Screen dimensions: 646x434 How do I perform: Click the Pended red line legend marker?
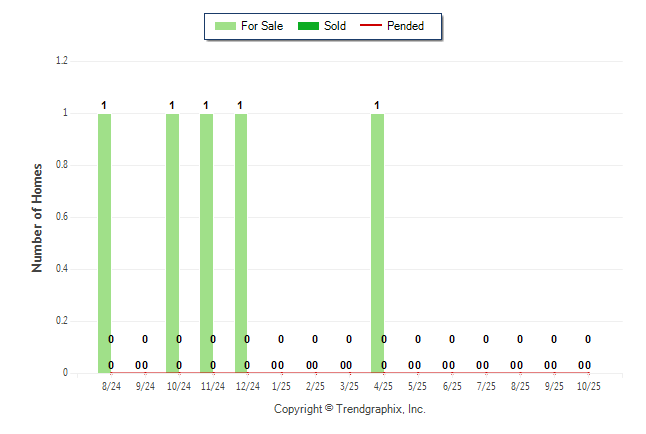pos(377,26)
